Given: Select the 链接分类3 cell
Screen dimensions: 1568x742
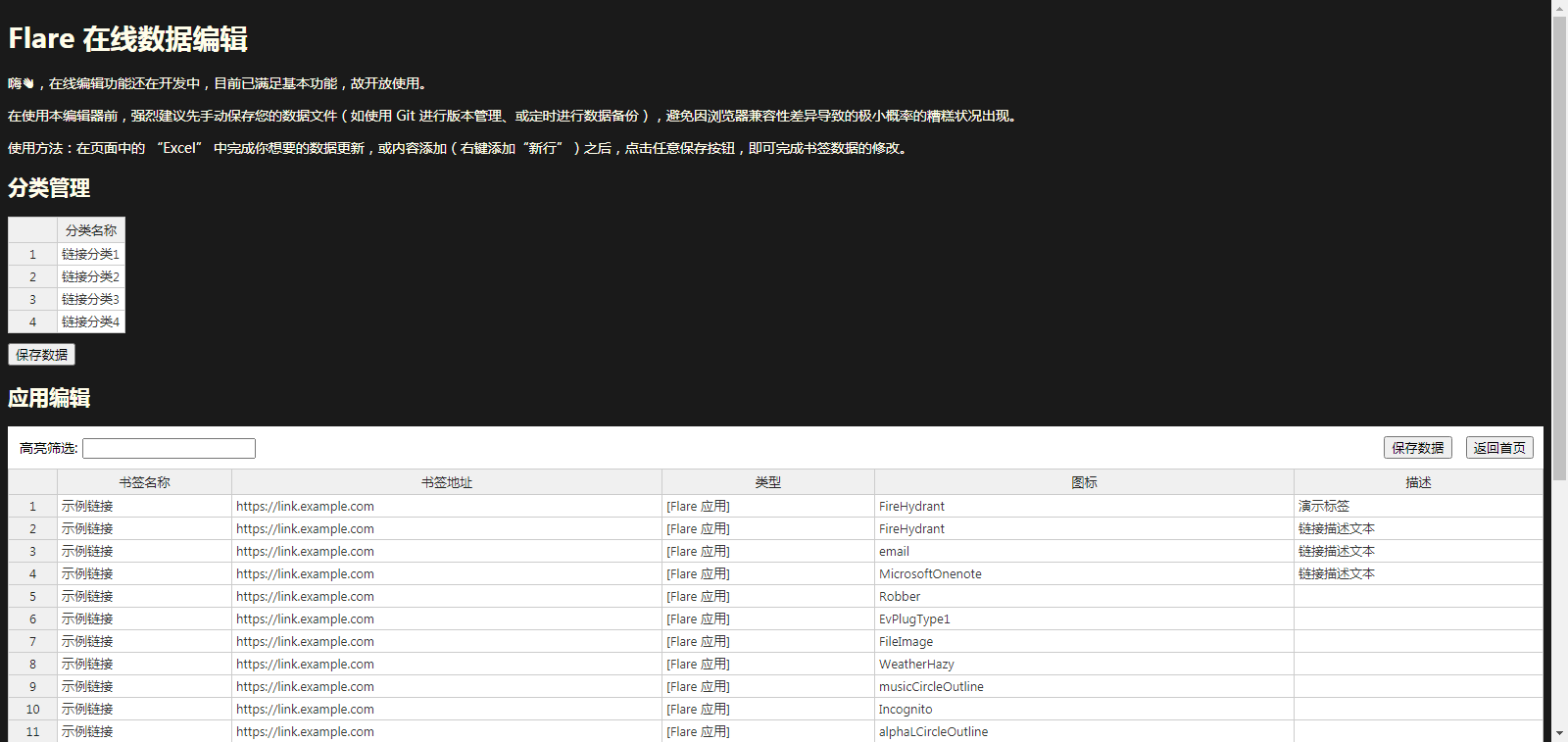Looking at the screenshot, I should (90, 299).
